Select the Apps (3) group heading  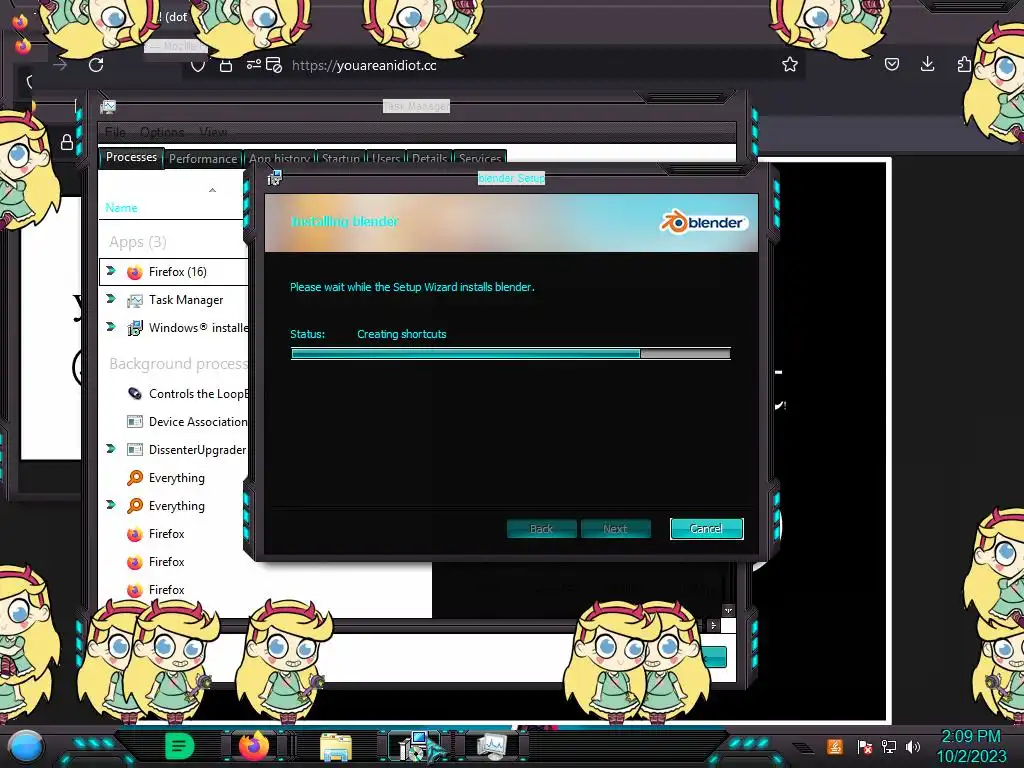point(138,242)
